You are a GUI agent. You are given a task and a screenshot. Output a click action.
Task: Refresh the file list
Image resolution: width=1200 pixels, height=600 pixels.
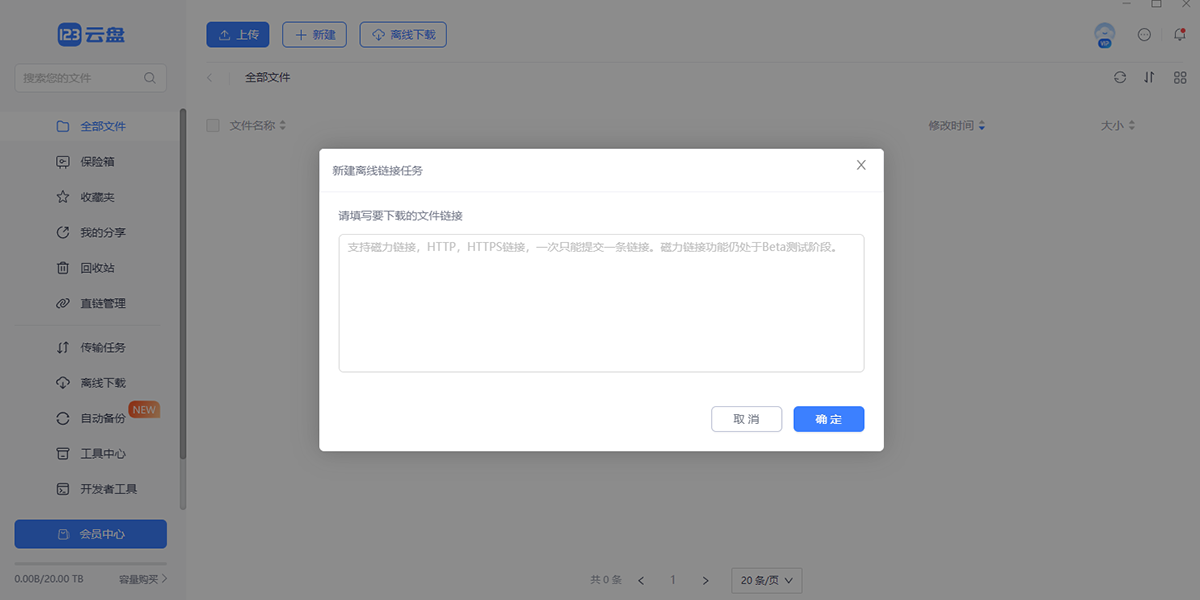pos(1118,77)
